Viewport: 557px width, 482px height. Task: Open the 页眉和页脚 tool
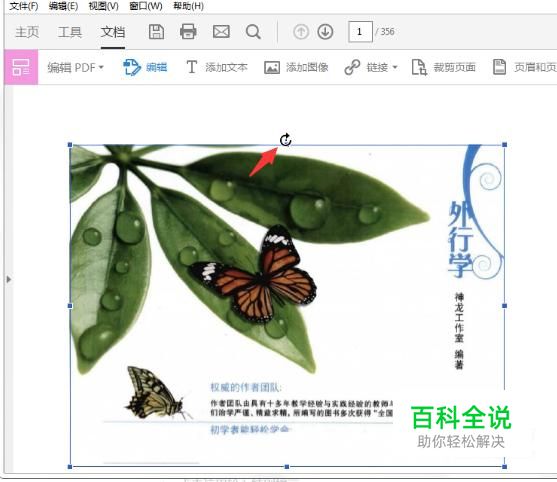coord(525,67)
